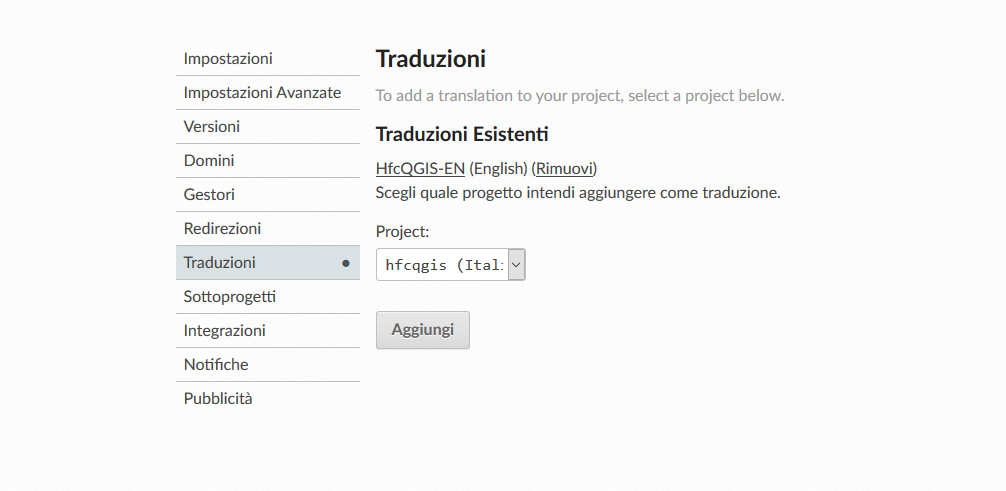1006x491 pixels.
Task: Click Rimuovi to remove English translation
Action: click(564, 168)
